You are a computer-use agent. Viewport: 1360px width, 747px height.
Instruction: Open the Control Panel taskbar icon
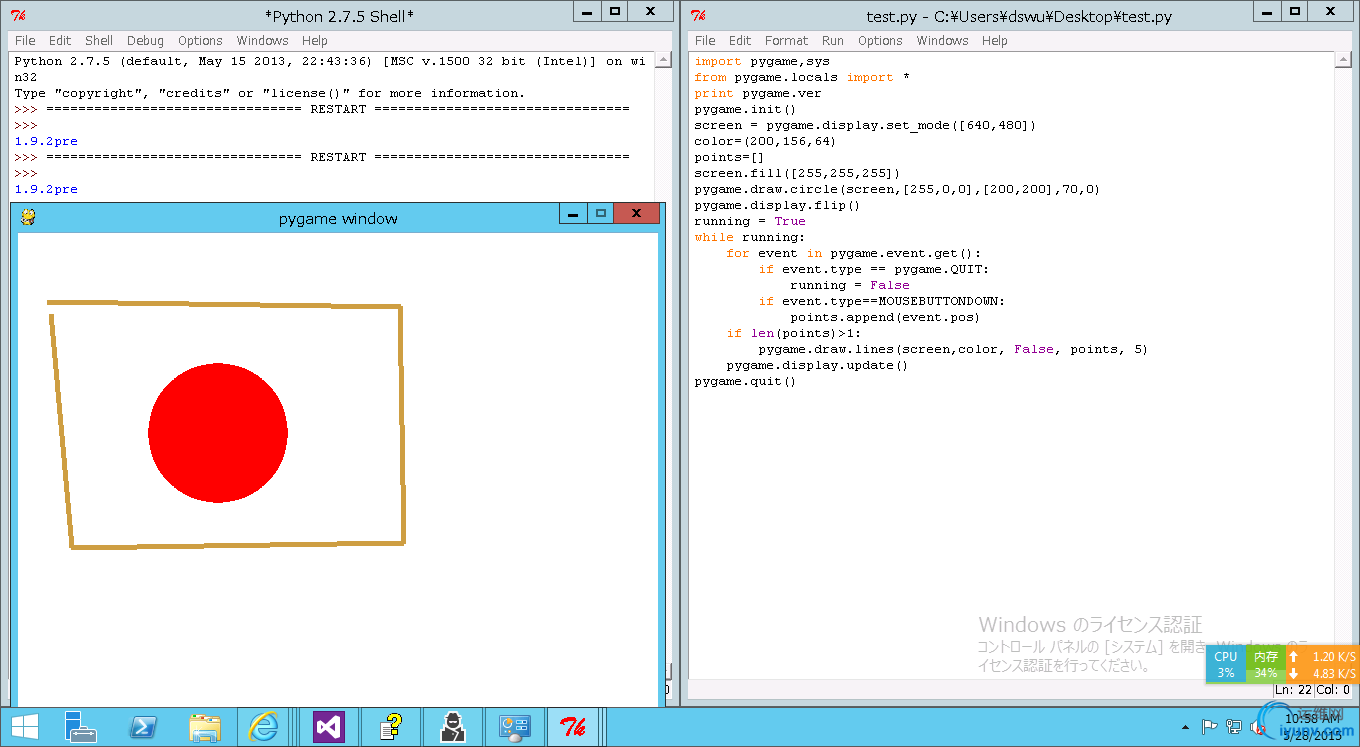click(514, 727)
